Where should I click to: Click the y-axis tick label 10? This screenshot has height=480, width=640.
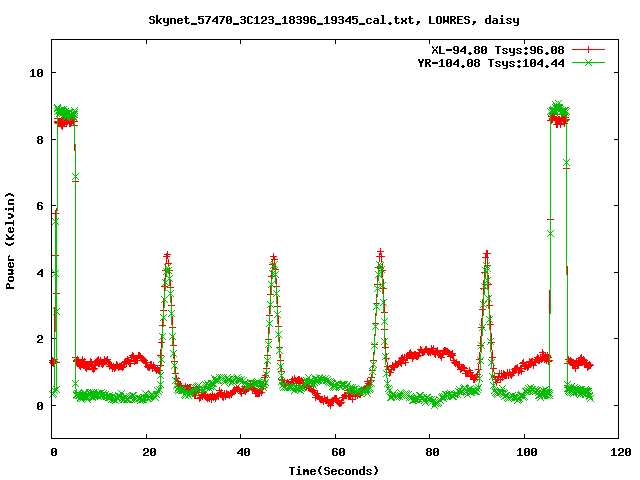[36, 73]
